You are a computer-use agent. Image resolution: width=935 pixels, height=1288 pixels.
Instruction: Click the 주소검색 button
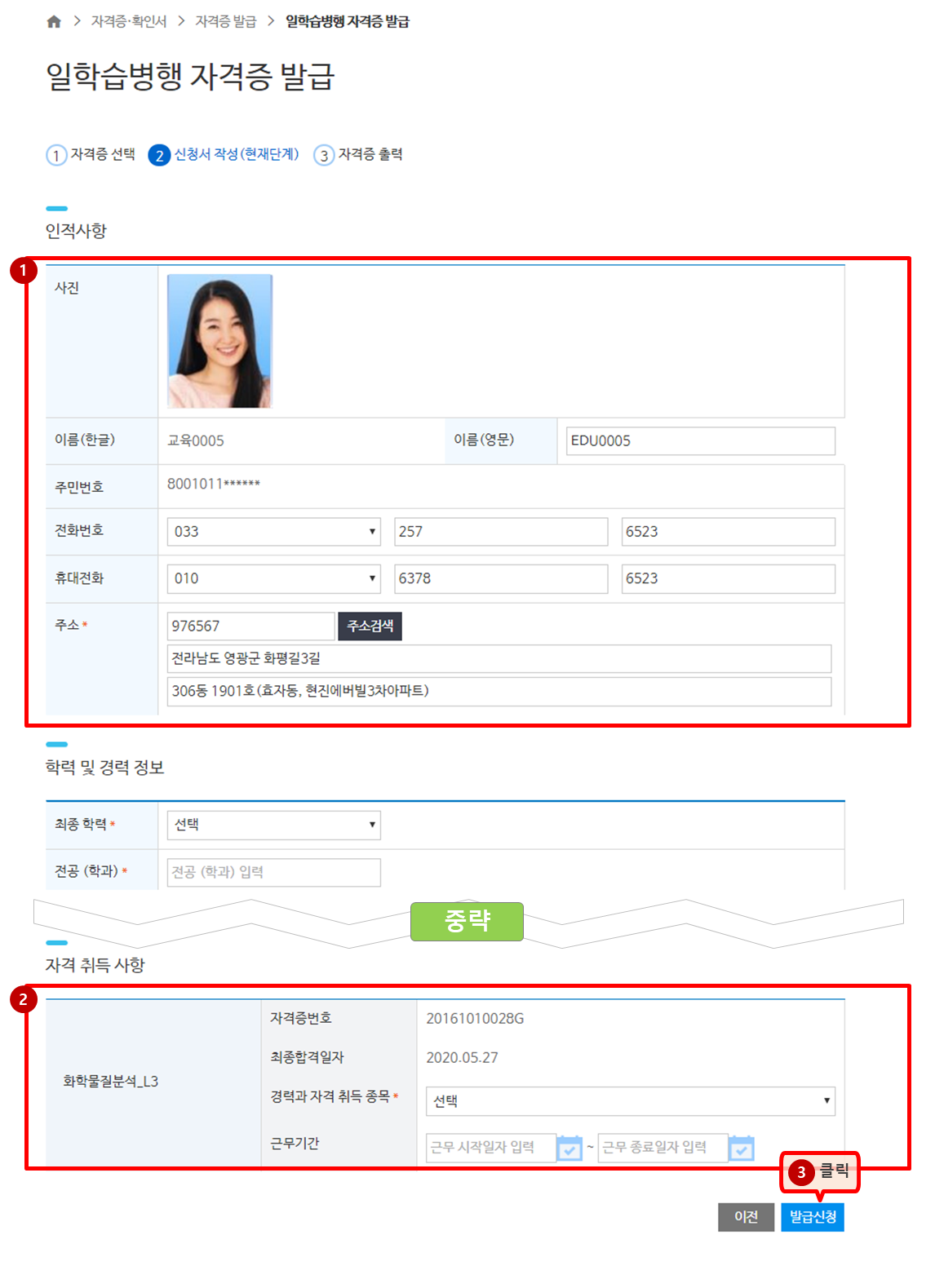(370, 626)
